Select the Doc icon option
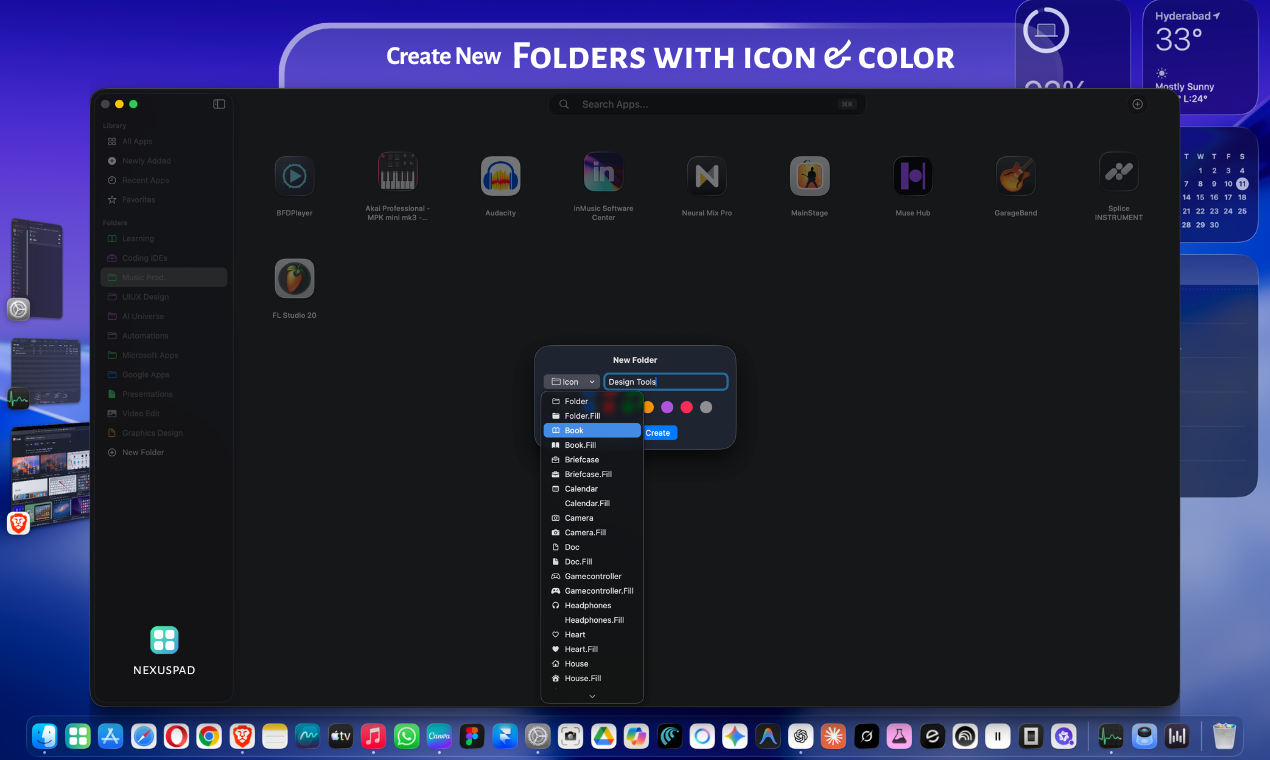This screenshot has height=760, width=1270. (592, 547)
